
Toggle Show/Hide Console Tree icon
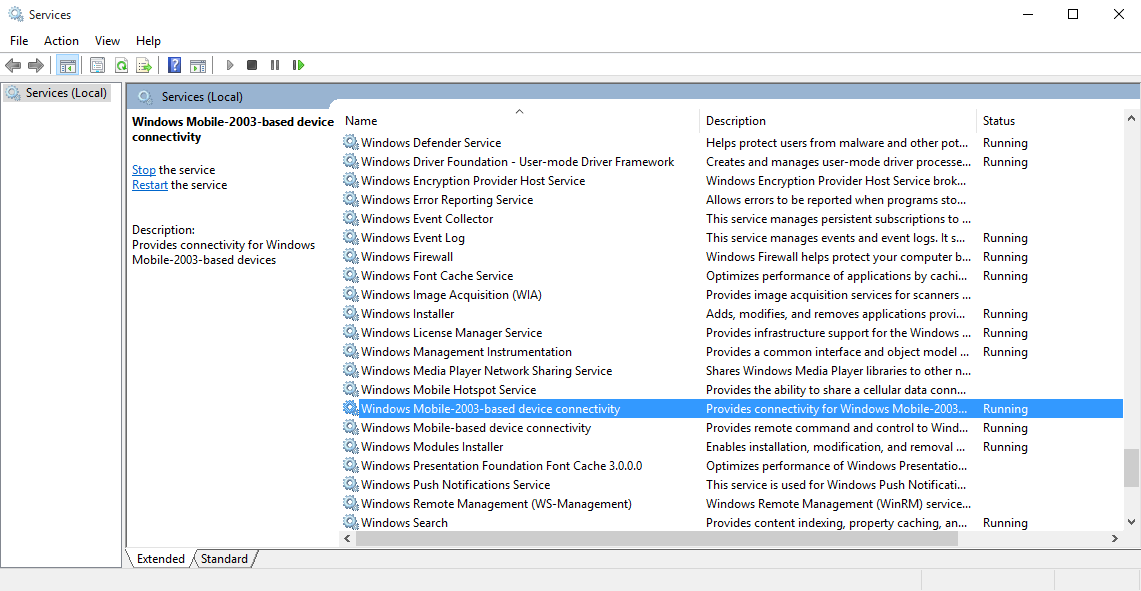click(68, 66)
